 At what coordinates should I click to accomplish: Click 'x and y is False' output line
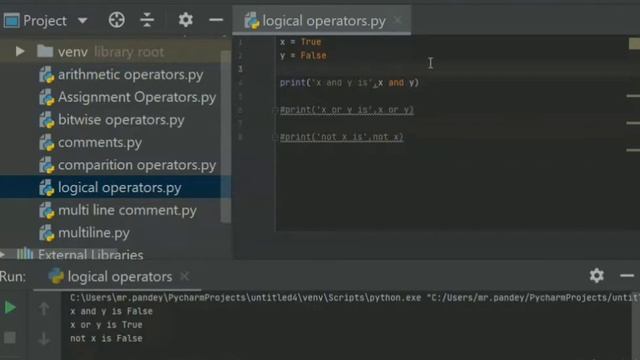[111, 311]
